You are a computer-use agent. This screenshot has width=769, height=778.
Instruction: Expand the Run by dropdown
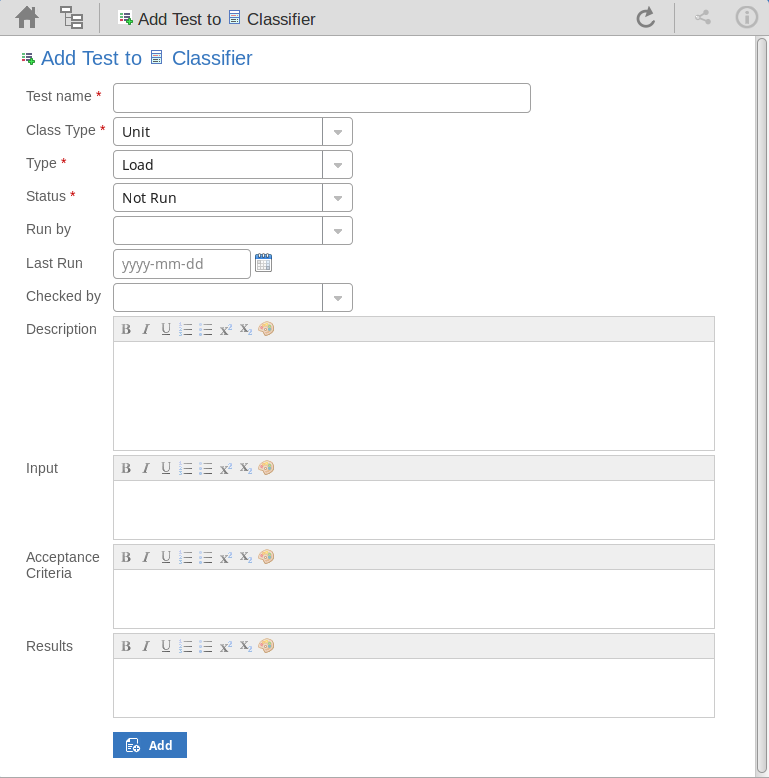[x=337, y=231]
